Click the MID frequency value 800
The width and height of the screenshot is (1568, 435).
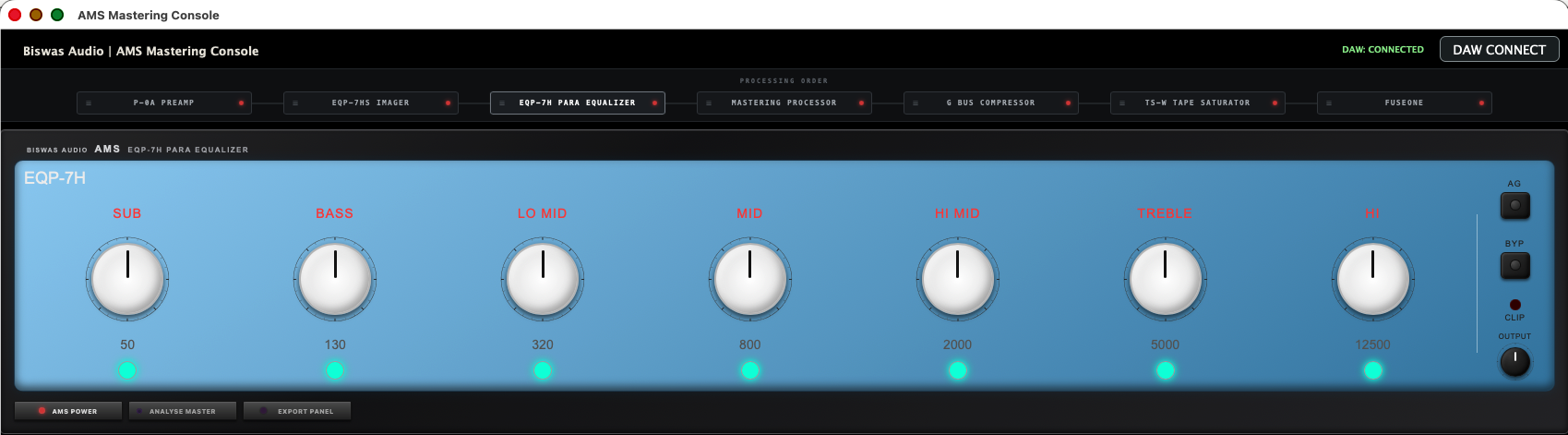pyautogui.click(x=749, y=344)
